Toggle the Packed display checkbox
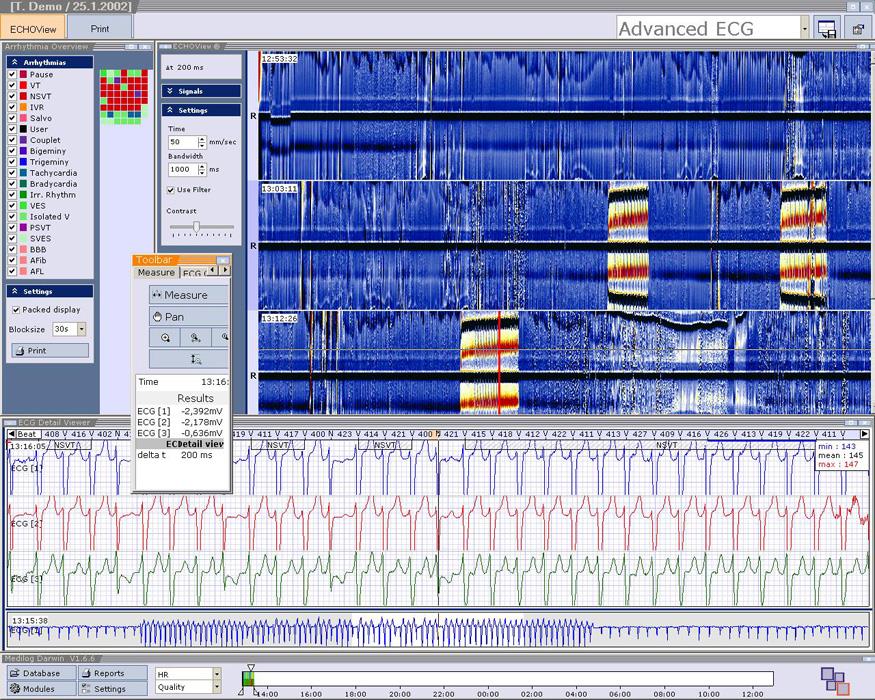 point(14,310)
